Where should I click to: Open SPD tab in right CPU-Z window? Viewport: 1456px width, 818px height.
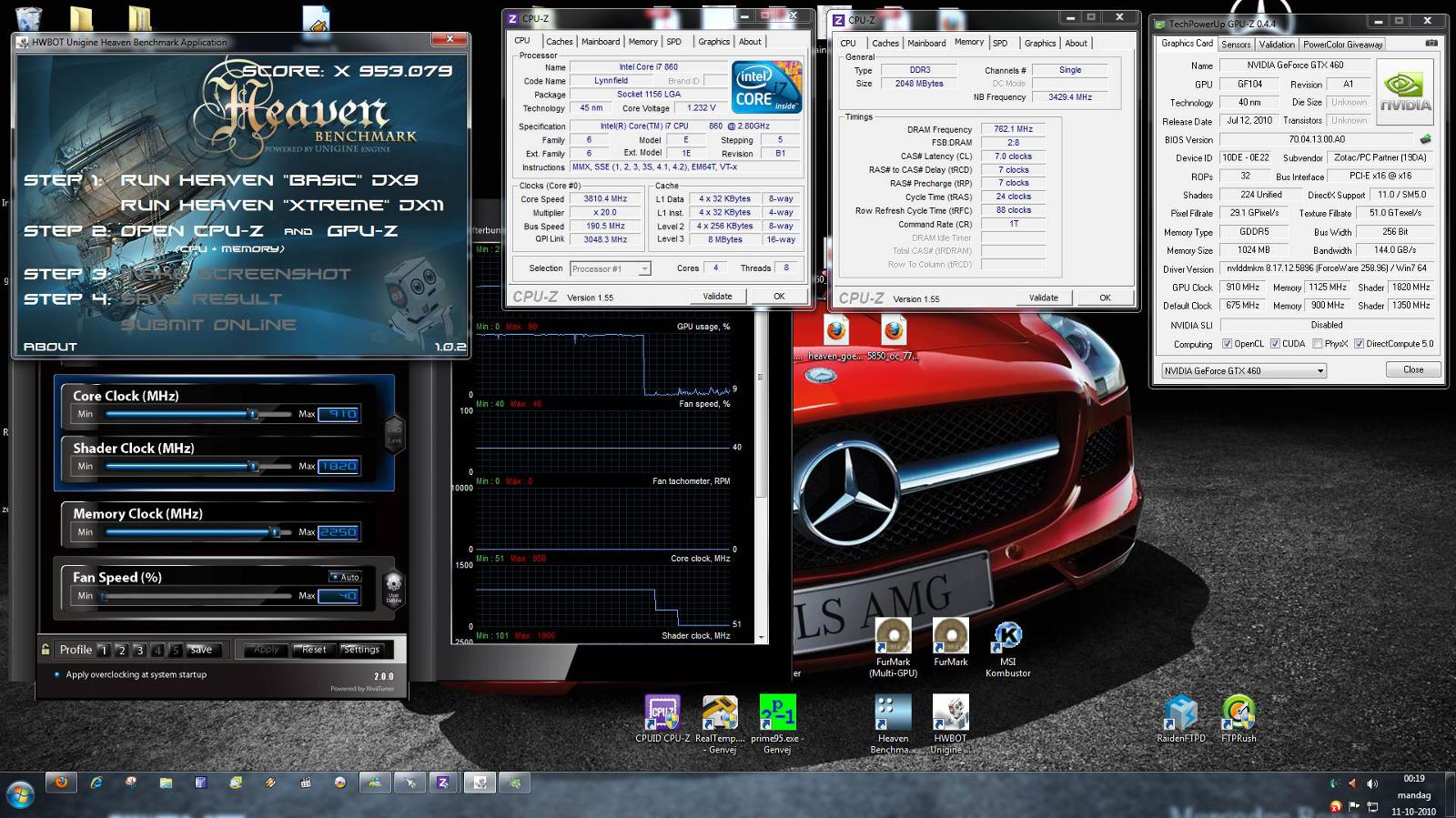tap(1000, 43)
